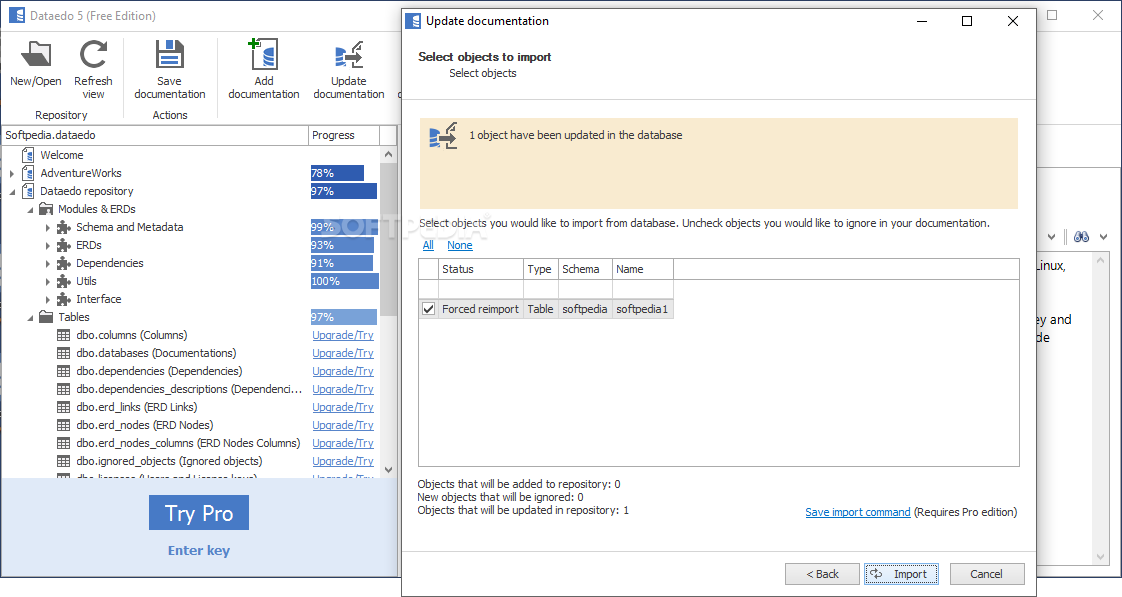Collapse the Modules & ERDs folder
The image size is (1122, 597).
pos(30,209)
